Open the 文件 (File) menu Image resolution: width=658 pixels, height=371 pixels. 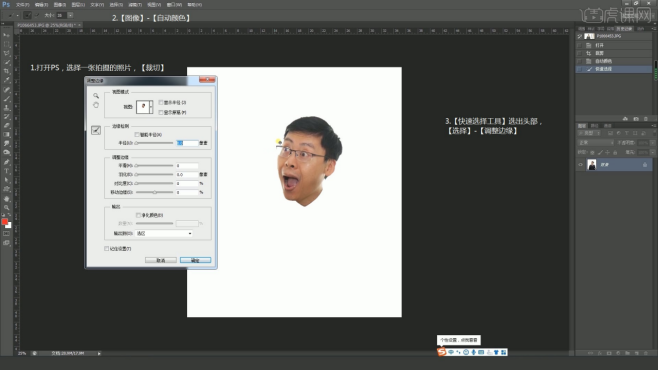[22, 5]
